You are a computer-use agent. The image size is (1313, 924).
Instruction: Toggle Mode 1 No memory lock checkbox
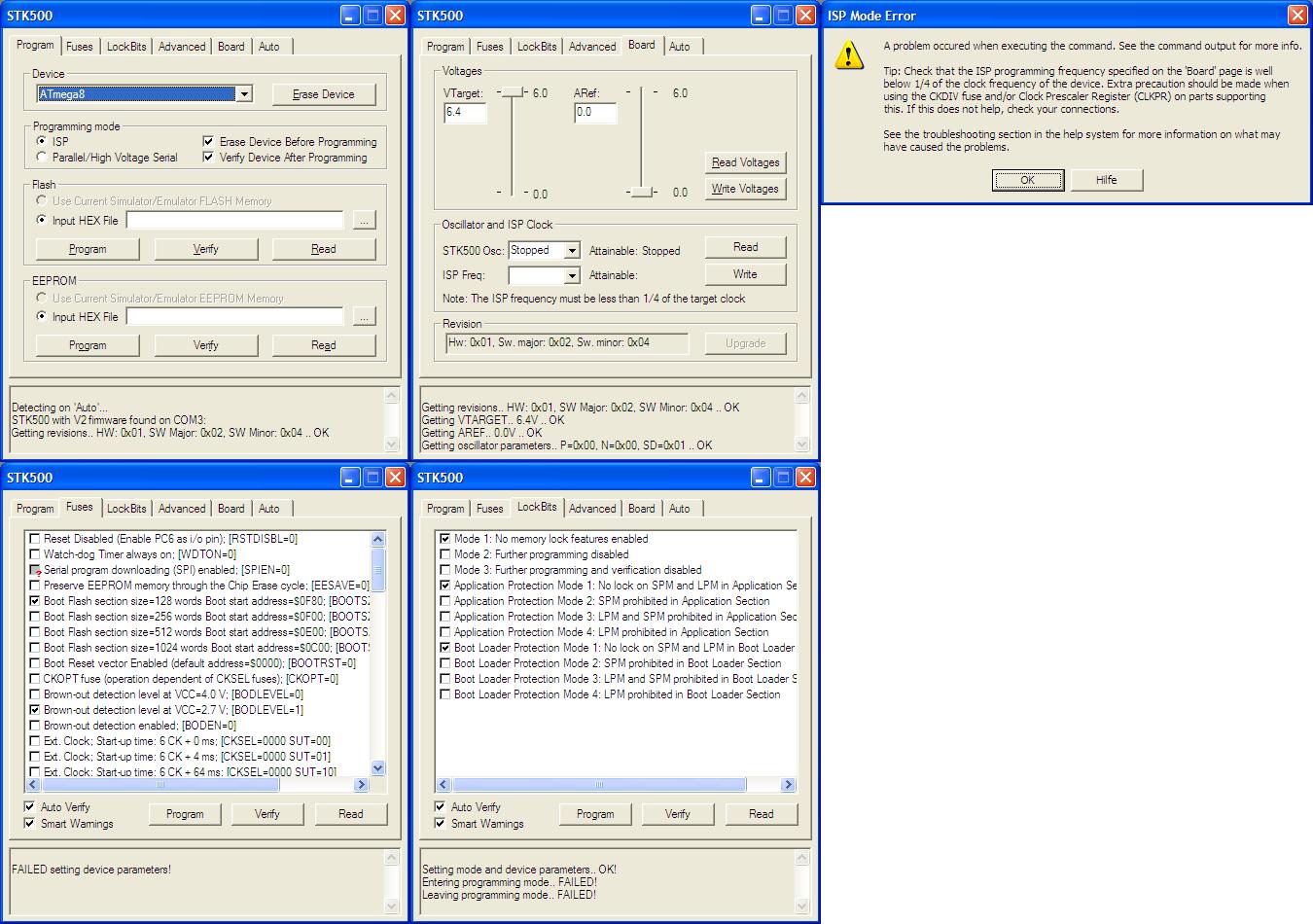click(445, 539)
